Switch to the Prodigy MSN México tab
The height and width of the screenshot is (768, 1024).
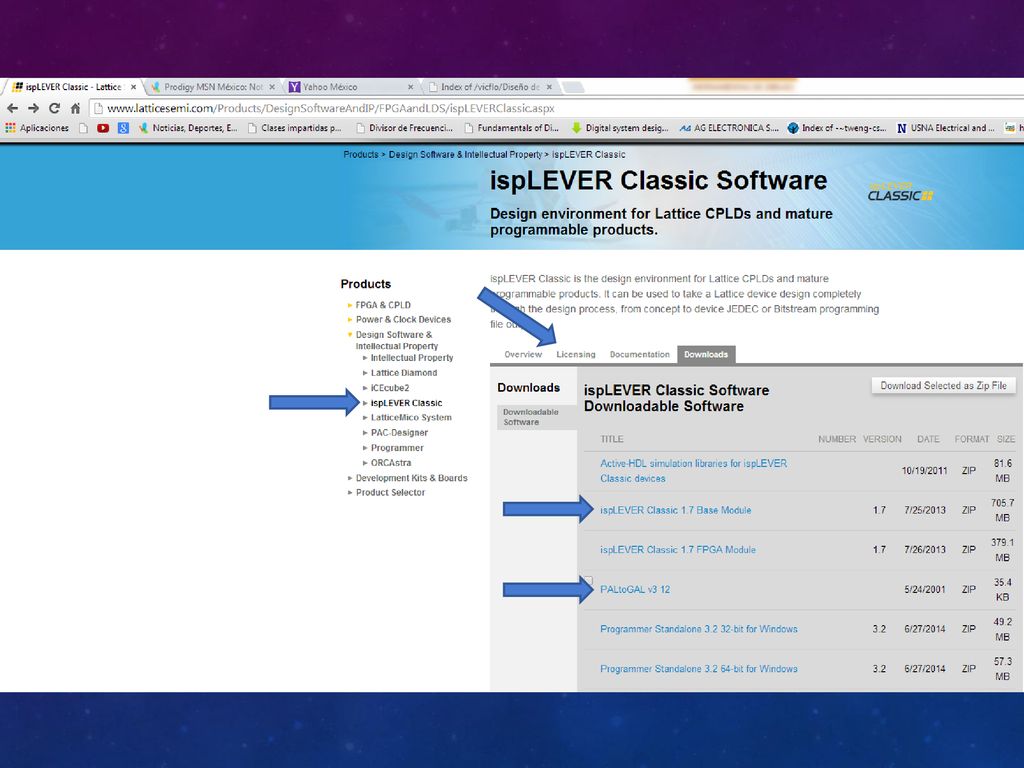[212, 87]
